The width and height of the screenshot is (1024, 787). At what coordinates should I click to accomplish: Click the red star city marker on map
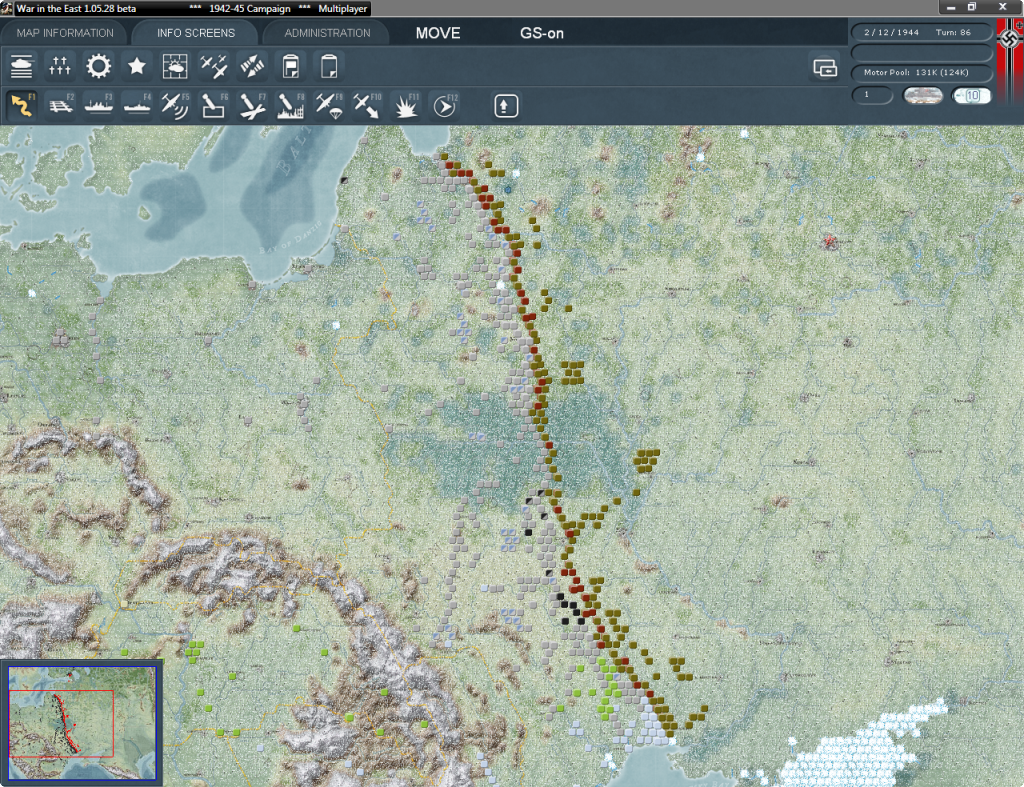pos(829,242)
